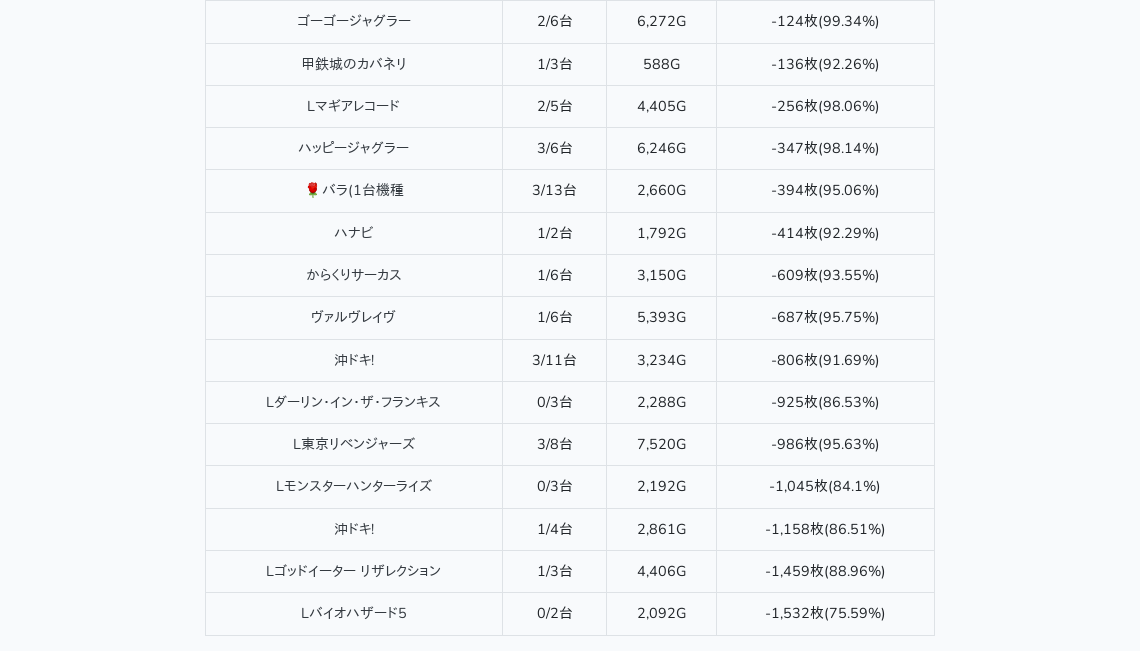Select the 6,246G game count cell
The image size is (1140, 651).
point(661,148)
